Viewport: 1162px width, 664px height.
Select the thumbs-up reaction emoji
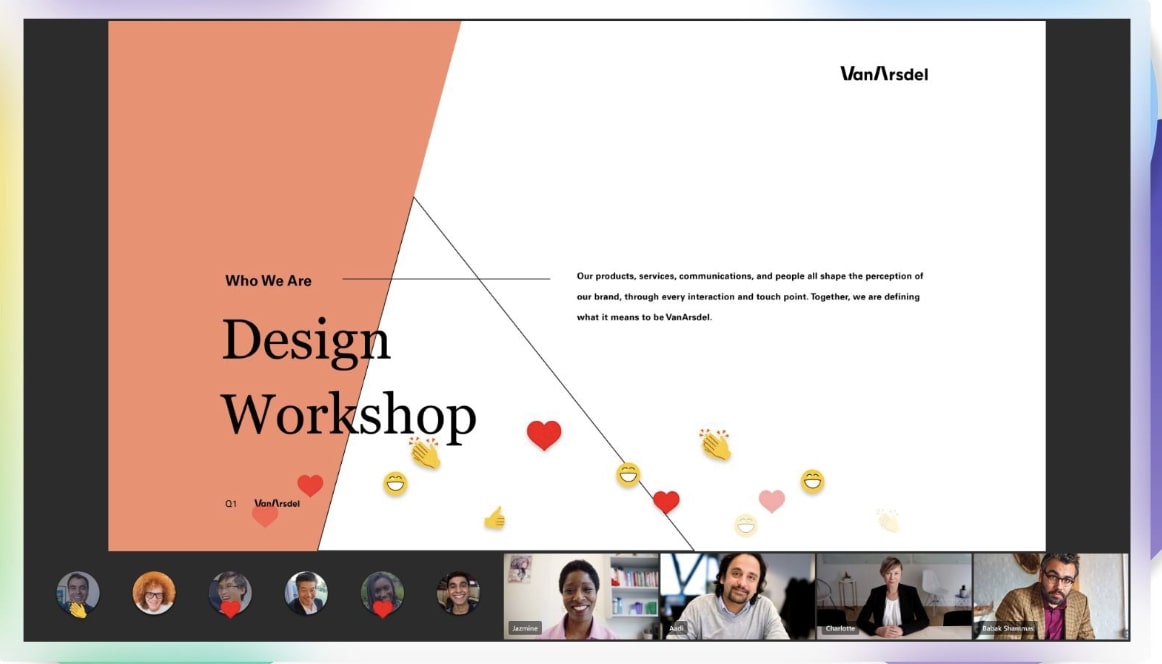click(x=494, y=518)
